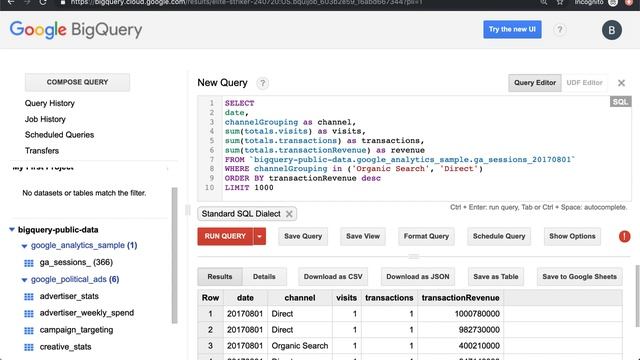Reload the page in the browser
The height and width of the screenshot is (360, 640).
42,2
